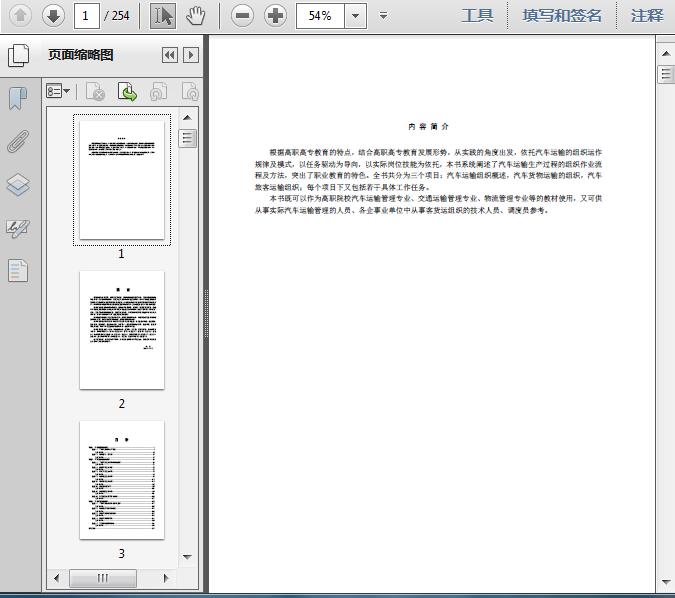Open the toolbar overflow options dropdown

[x=384, y=16]
